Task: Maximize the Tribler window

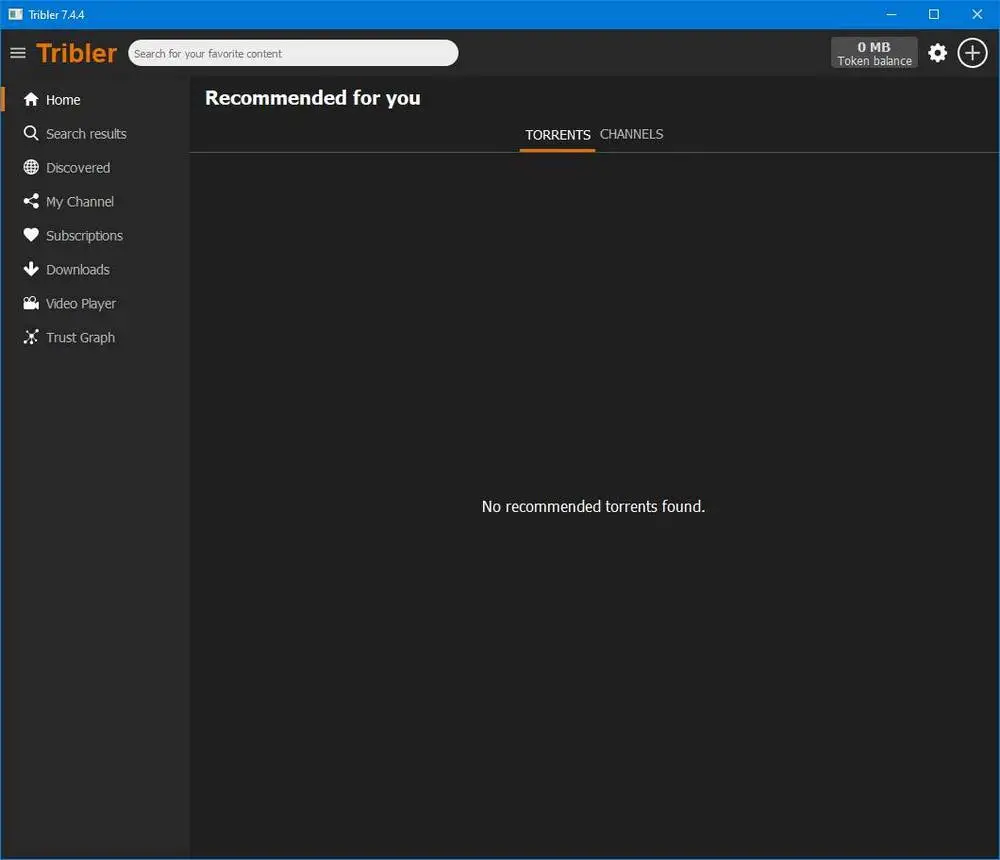Action: tap(934, 14)
